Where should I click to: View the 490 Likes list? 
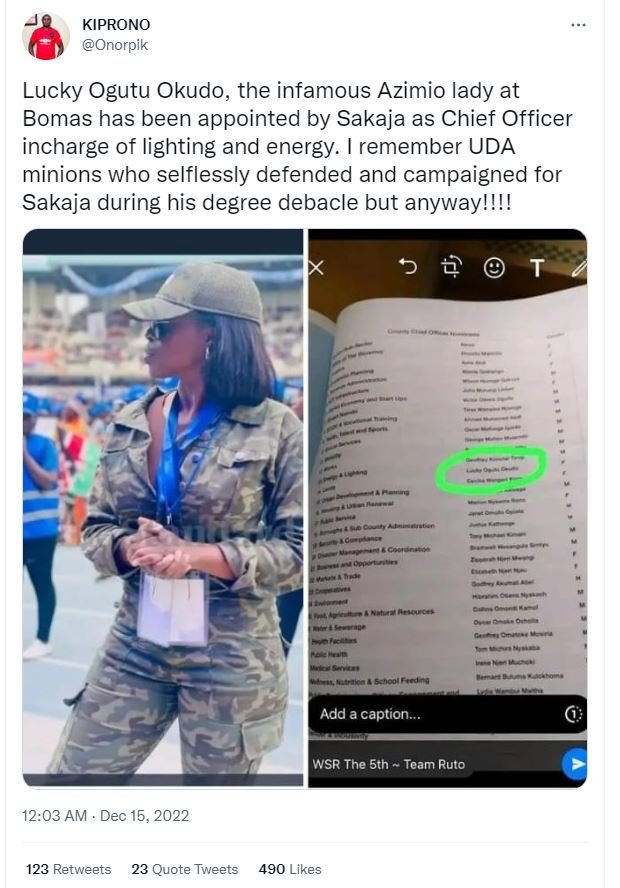click(x=290, y=869)
